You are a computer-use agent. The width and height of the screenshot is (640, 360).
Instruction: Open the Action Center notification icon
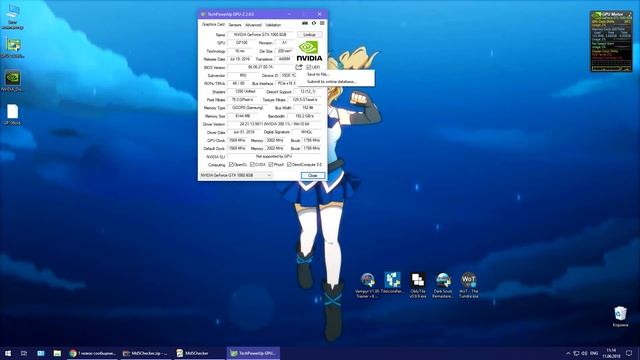pos(629,353)
